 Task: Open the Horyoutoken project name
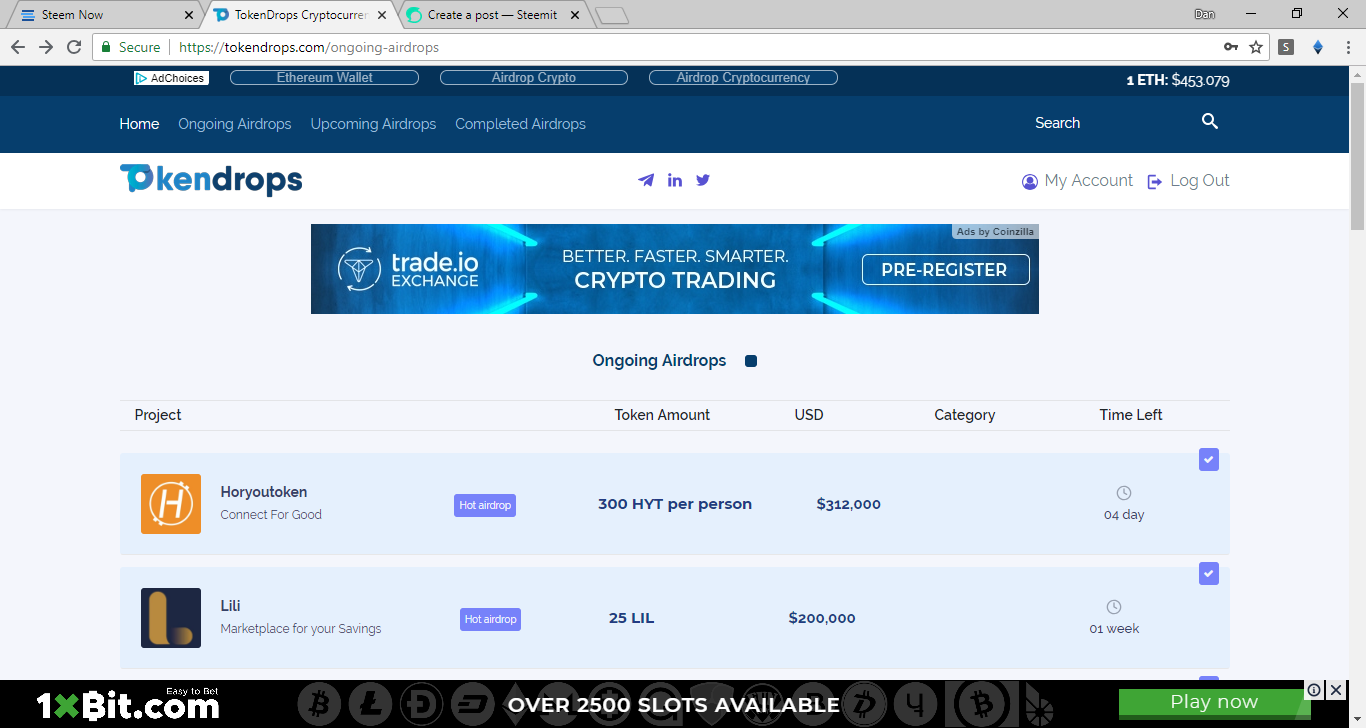[264, 492]
